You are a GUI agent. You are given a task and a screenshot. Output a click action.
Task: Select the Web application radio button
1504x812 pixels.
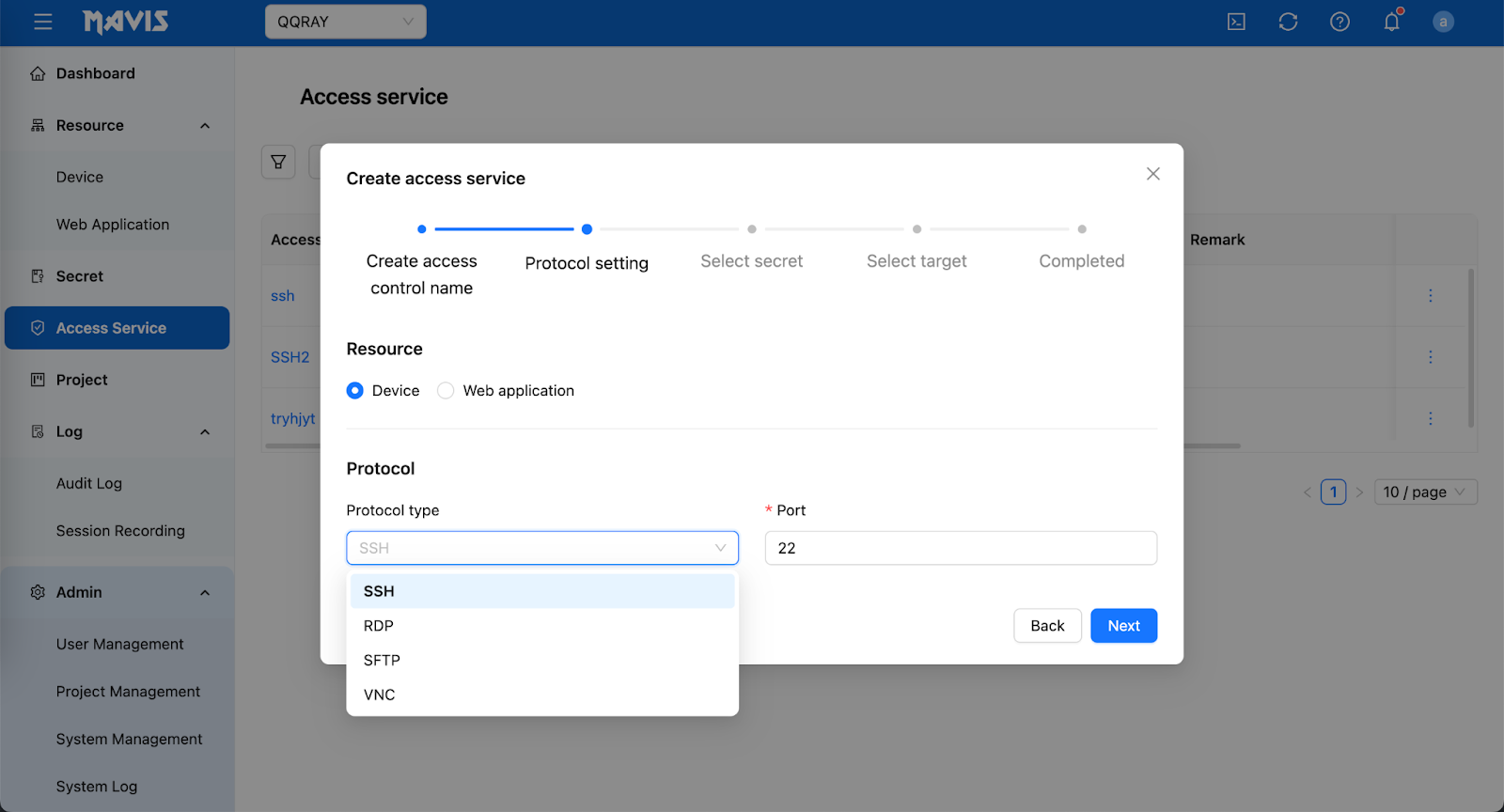(x=446, y=391)
